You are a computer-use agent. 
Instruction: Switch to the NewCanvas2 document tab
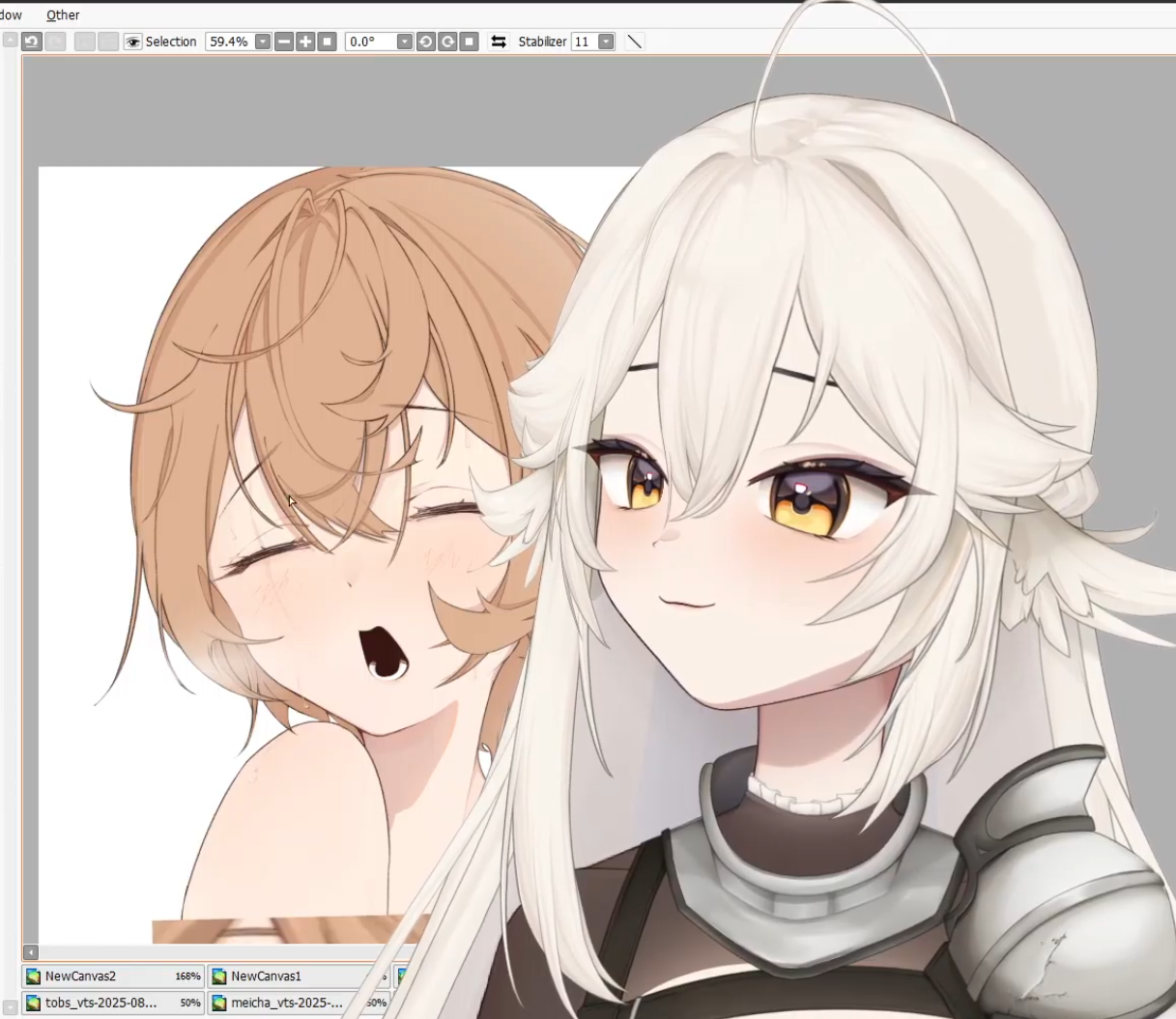point(112,977)
